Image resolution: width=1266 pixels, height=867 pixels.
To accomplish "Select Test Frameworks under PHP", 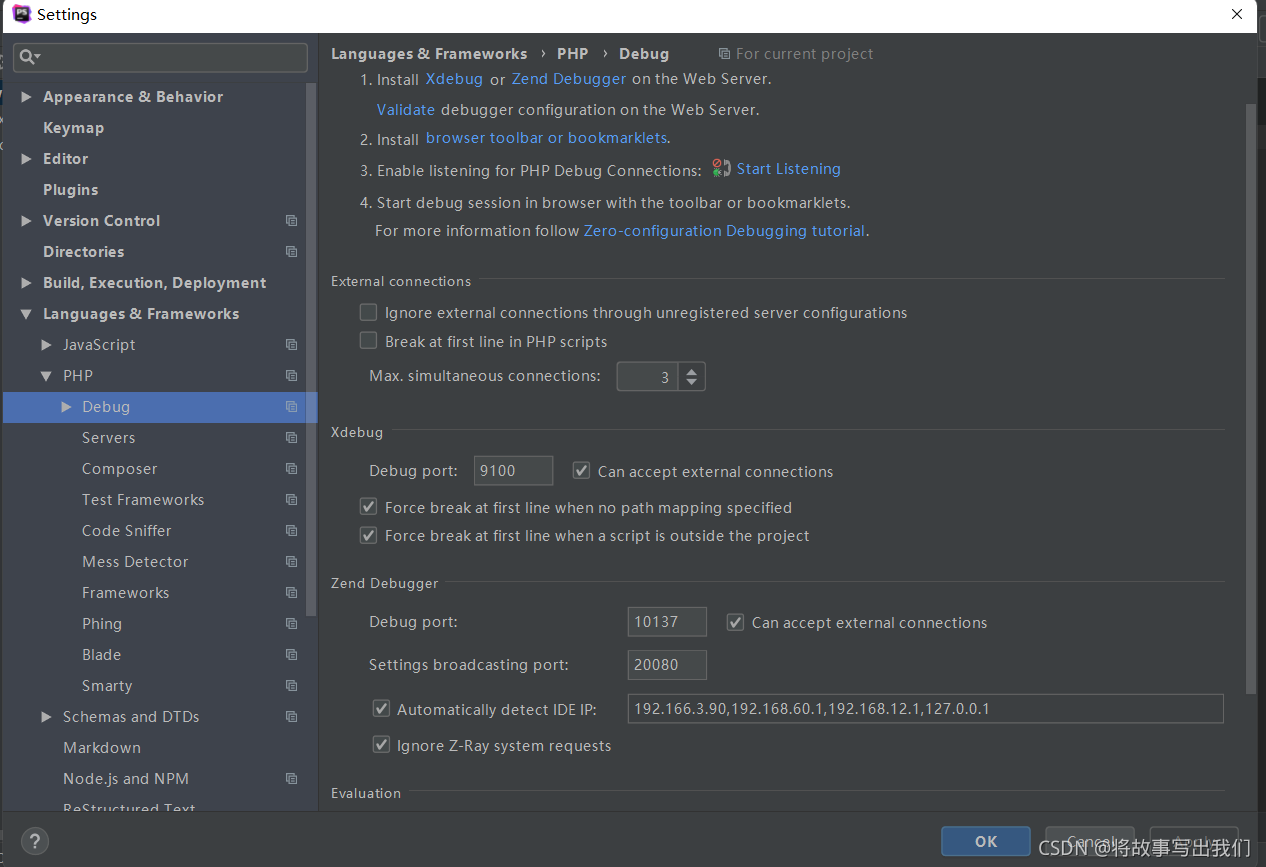I will 143,500.
